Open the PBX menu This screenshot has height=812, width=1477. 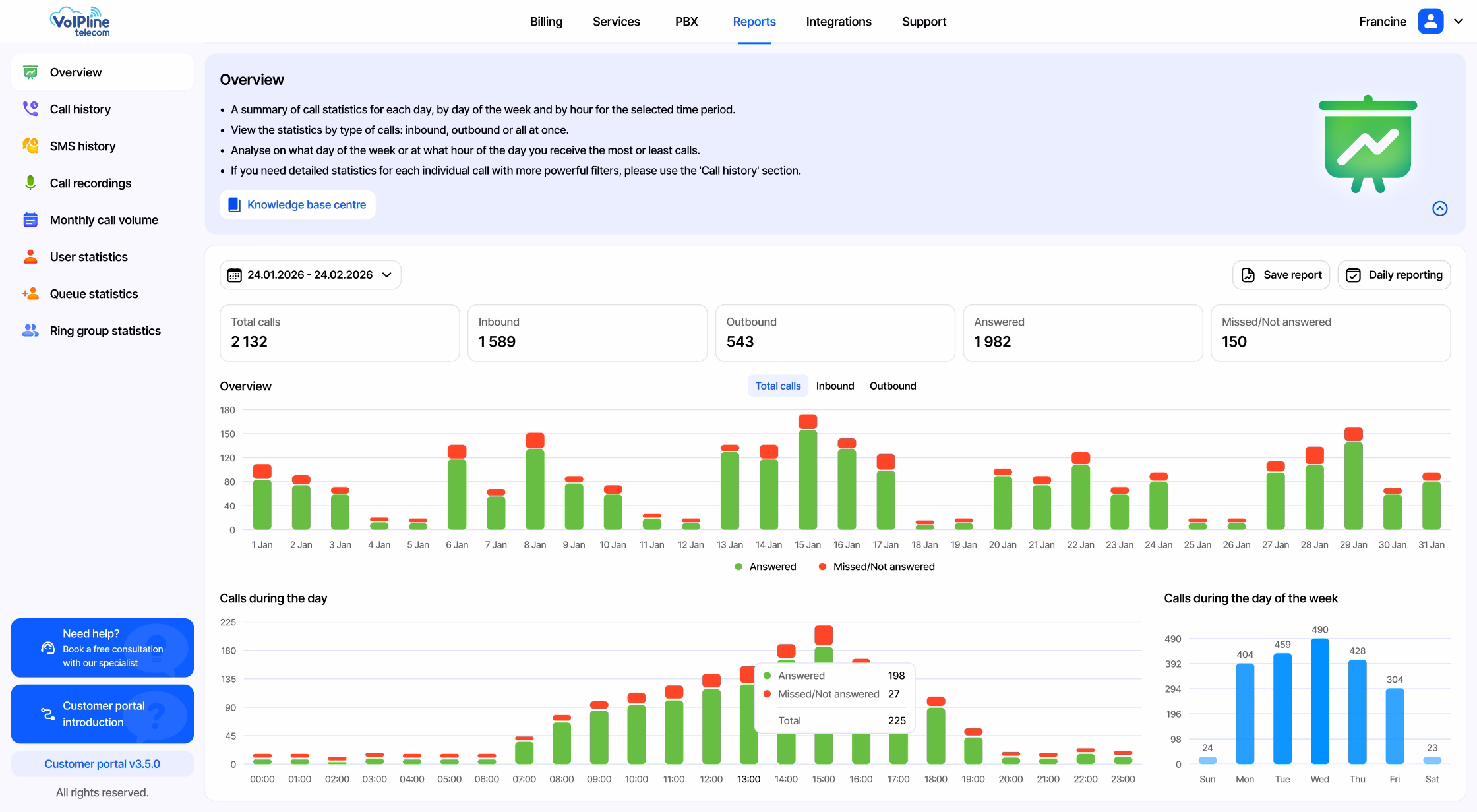pyautogui.click(x=686, y=22)
